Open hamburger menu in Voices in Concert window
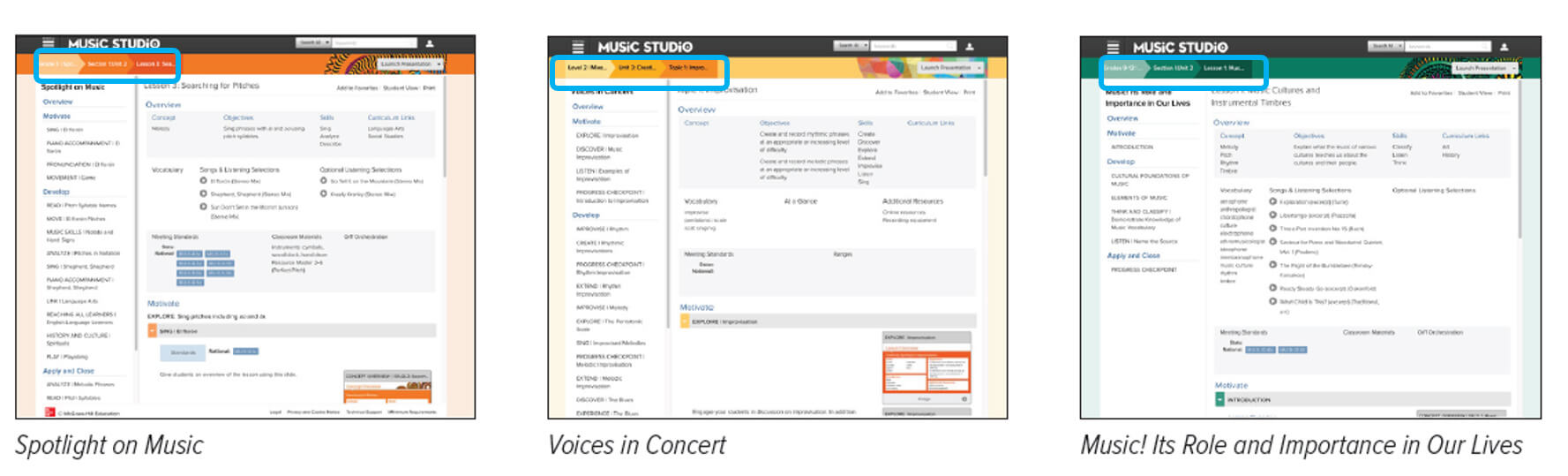 pyautogui.click(x=578, y=47)
